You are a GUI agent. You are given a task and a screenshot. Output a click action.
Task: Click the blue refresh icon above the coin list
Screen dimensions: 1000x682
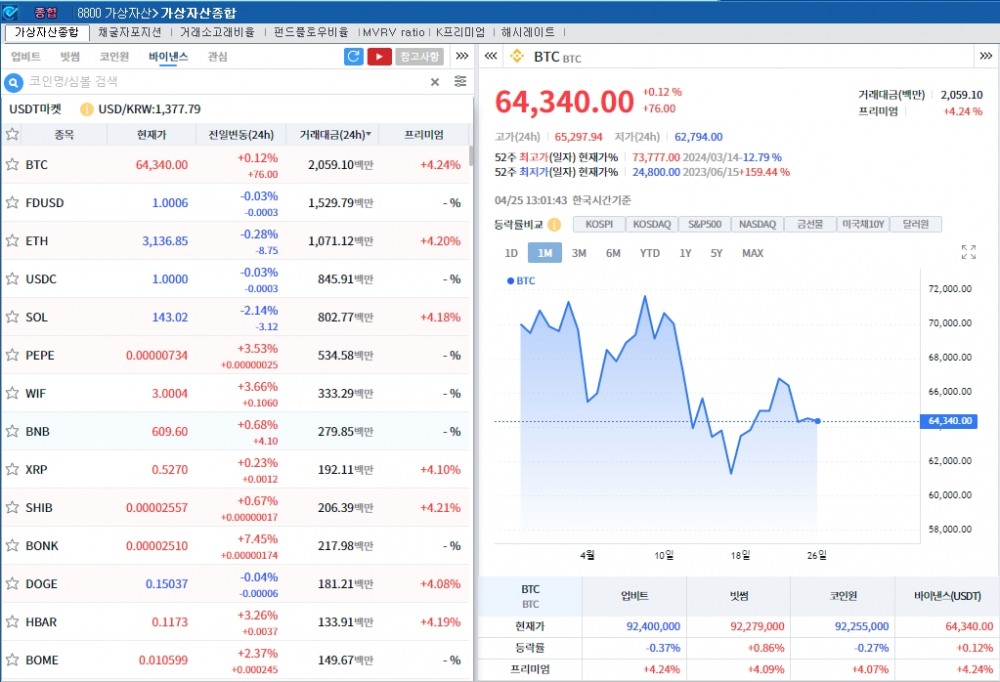point(353,57)
